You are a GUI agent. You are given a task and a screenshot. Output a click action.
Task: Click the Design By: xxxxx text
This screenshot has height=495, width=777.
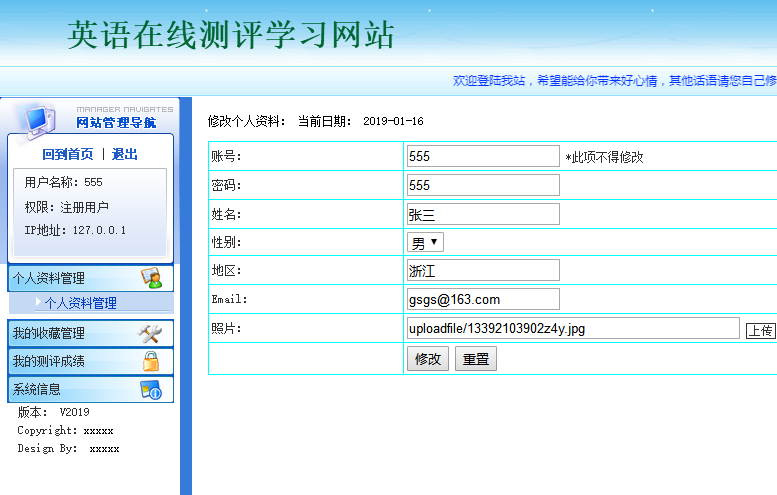tap(68, 448)
